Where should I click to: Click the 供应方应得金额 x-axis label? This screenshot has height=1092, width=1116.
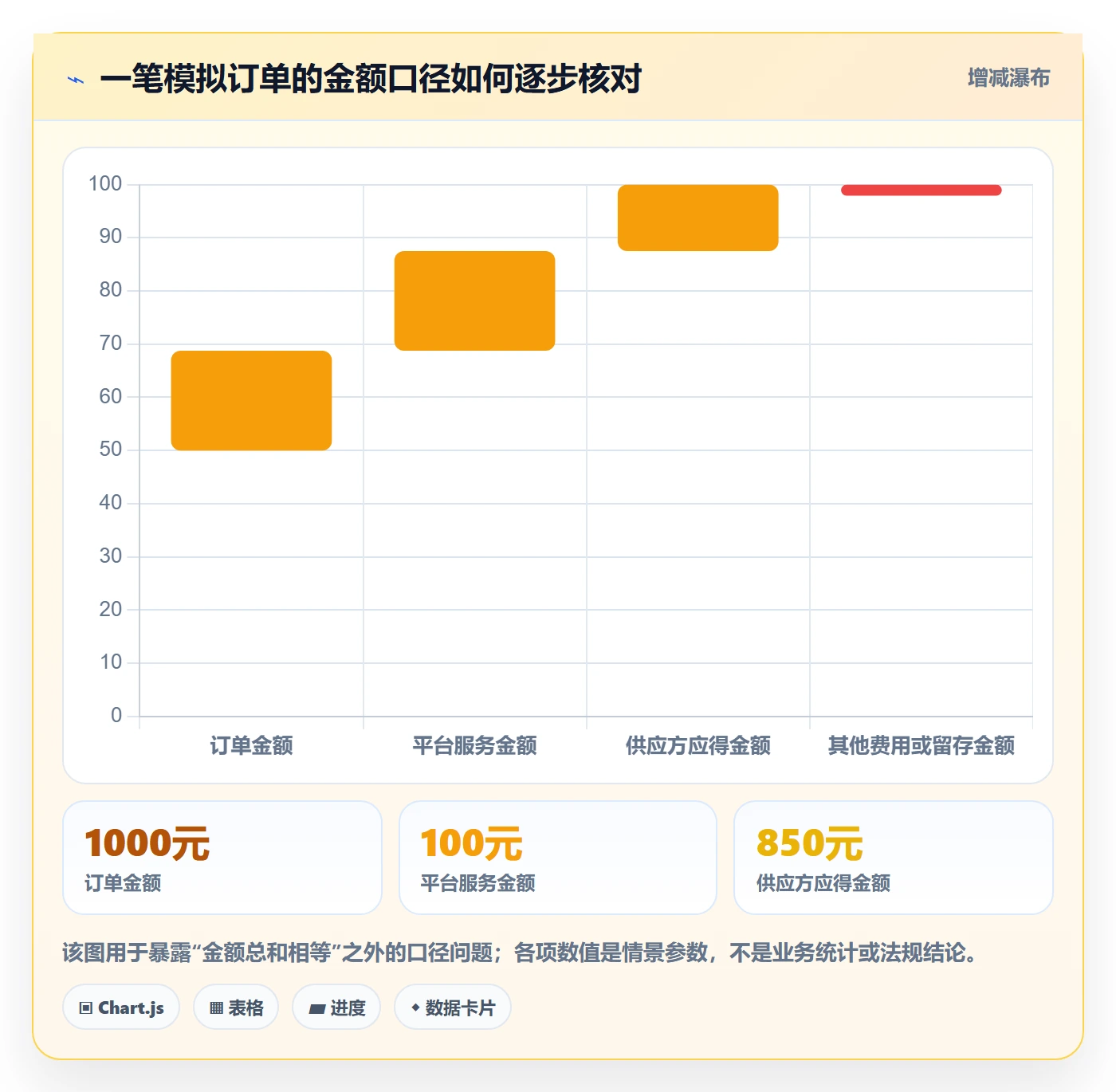coord(697,746)
